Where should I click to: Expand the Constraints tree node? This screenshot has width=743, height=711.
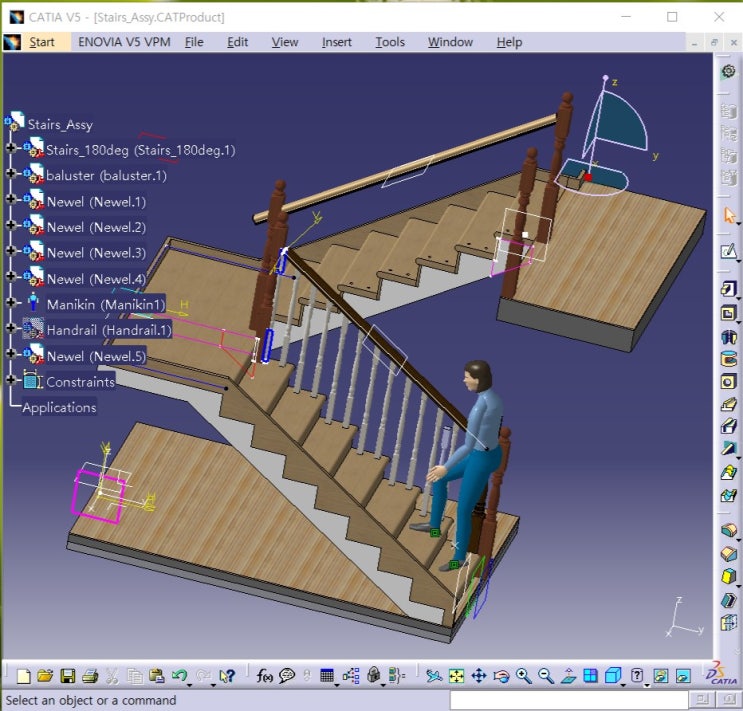point(10,380)
